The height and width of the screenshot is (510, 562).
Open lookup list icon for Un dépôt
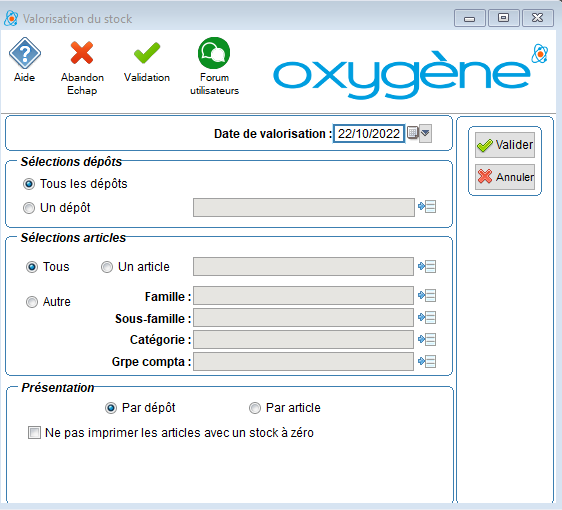tap(427, 207)
